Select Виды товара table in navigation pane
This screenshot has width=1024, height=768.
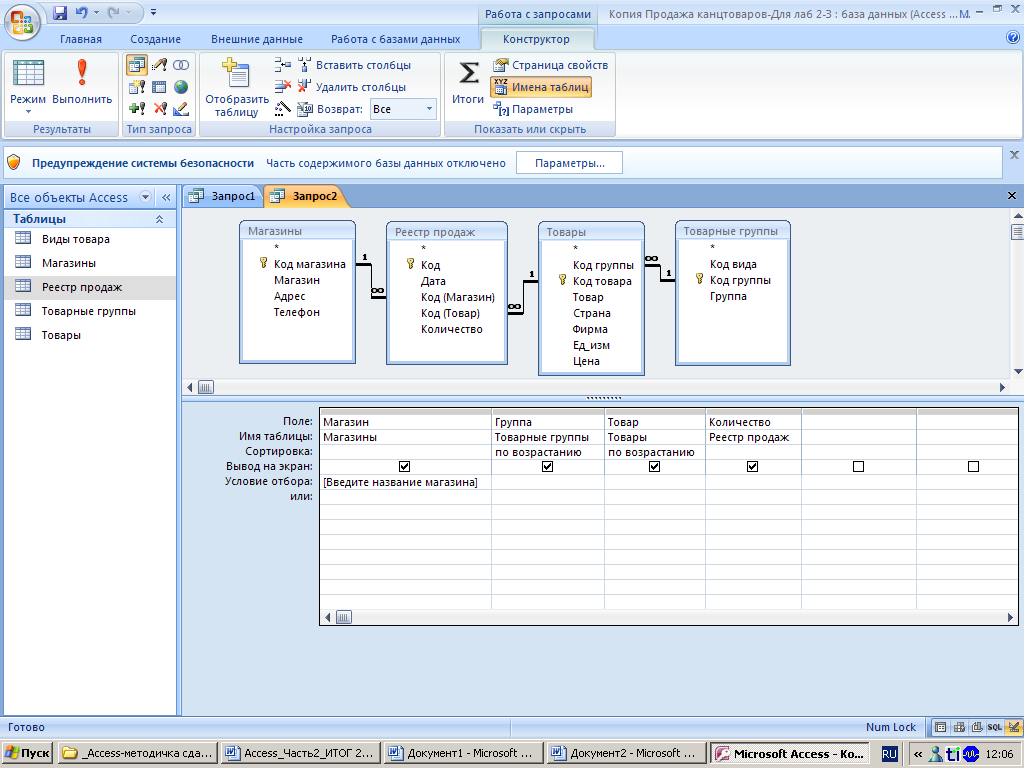(x=90, y=239)
